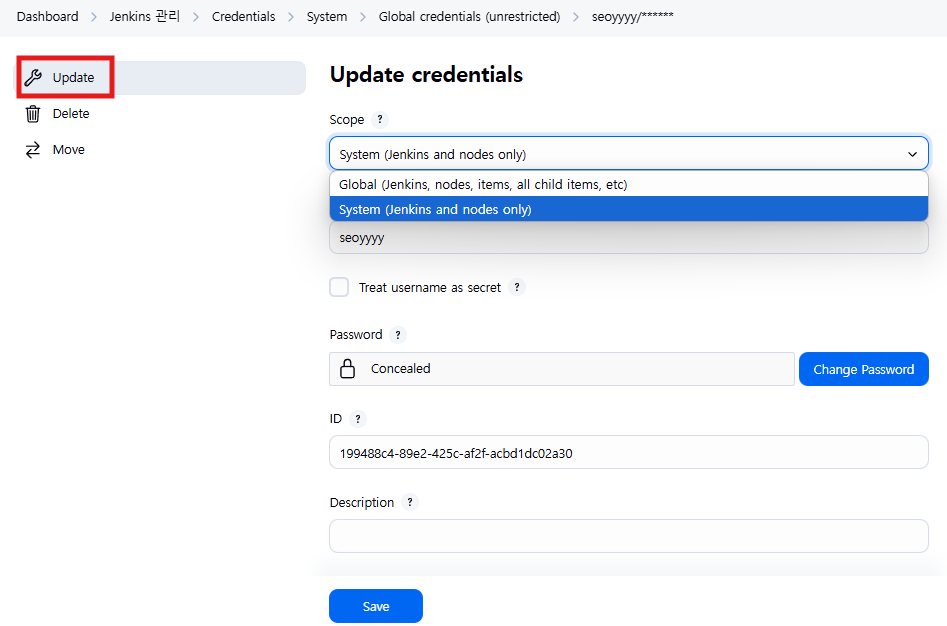
Task: Open System breadcrumb link
Action: pyautogui.click(x=327, y=16)
